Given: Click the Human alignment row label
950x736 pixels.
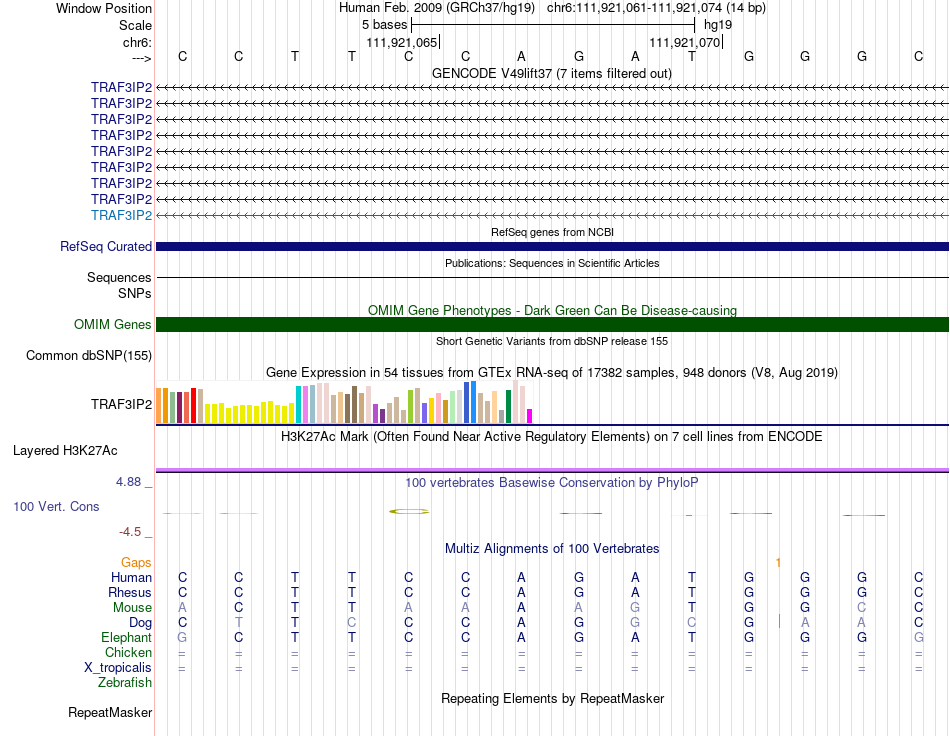Looking at the screenshot, I should [131, 577].
